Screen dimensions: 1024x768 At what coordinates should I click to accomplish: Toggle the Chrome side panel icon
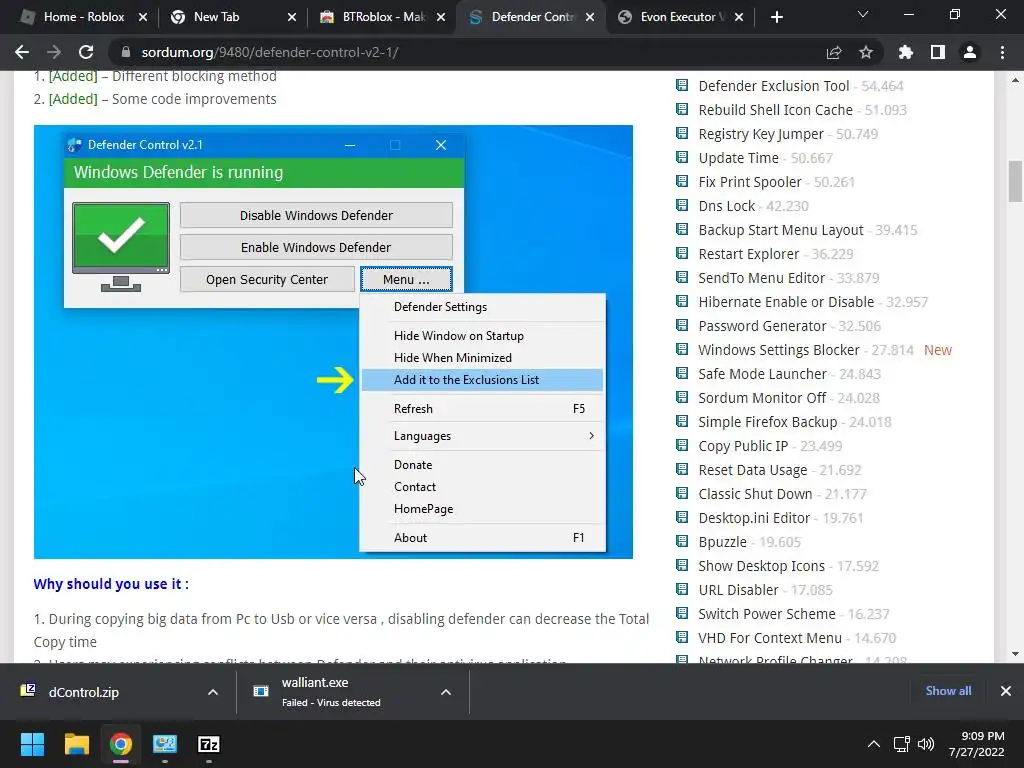[938, 52]
